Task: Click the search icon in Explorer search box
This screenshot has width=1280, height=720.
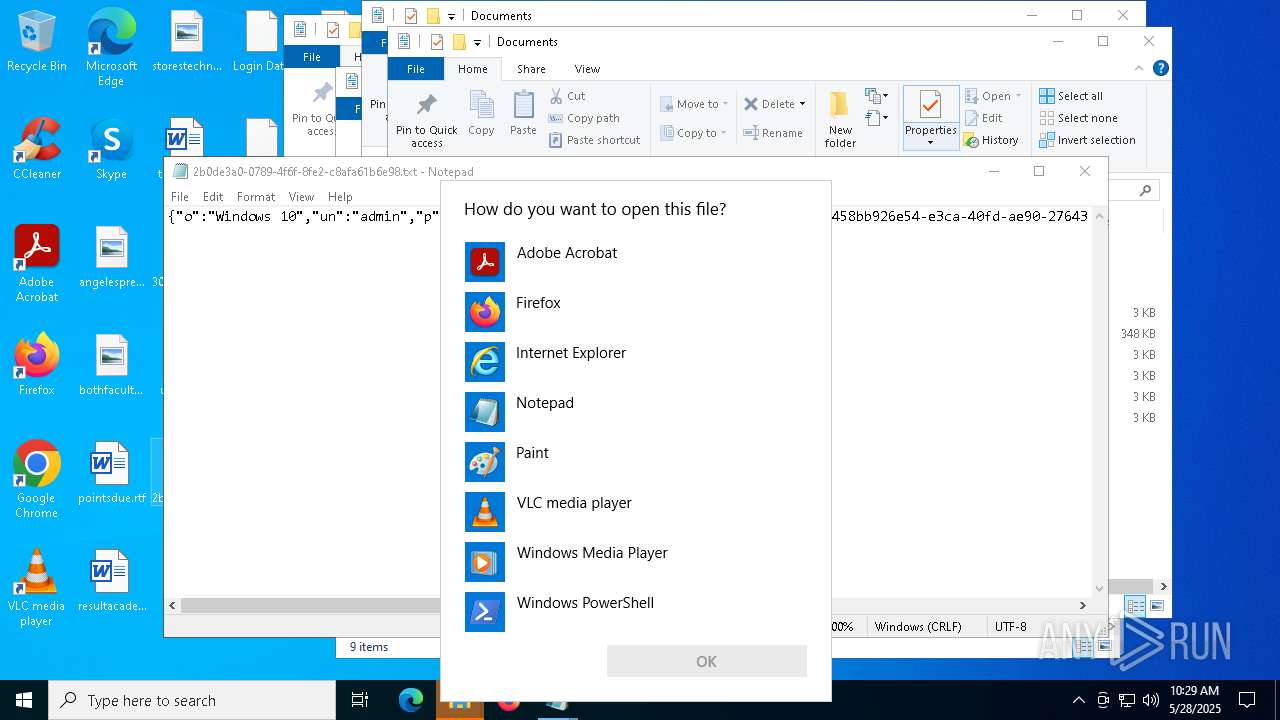Action: point(1145,190)
